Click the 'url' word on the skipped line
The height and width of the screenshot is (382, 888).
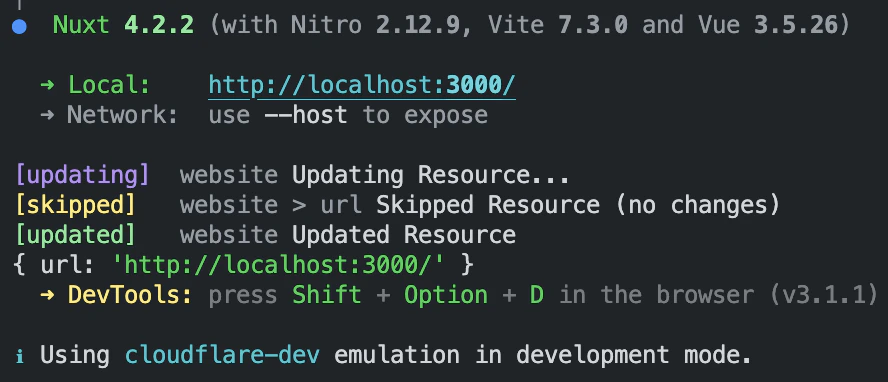pyautogui.click(x=341, y=205)
